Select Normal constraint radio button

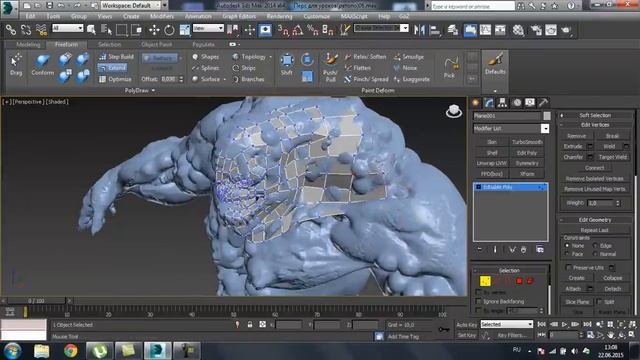[x=595, y=254]
